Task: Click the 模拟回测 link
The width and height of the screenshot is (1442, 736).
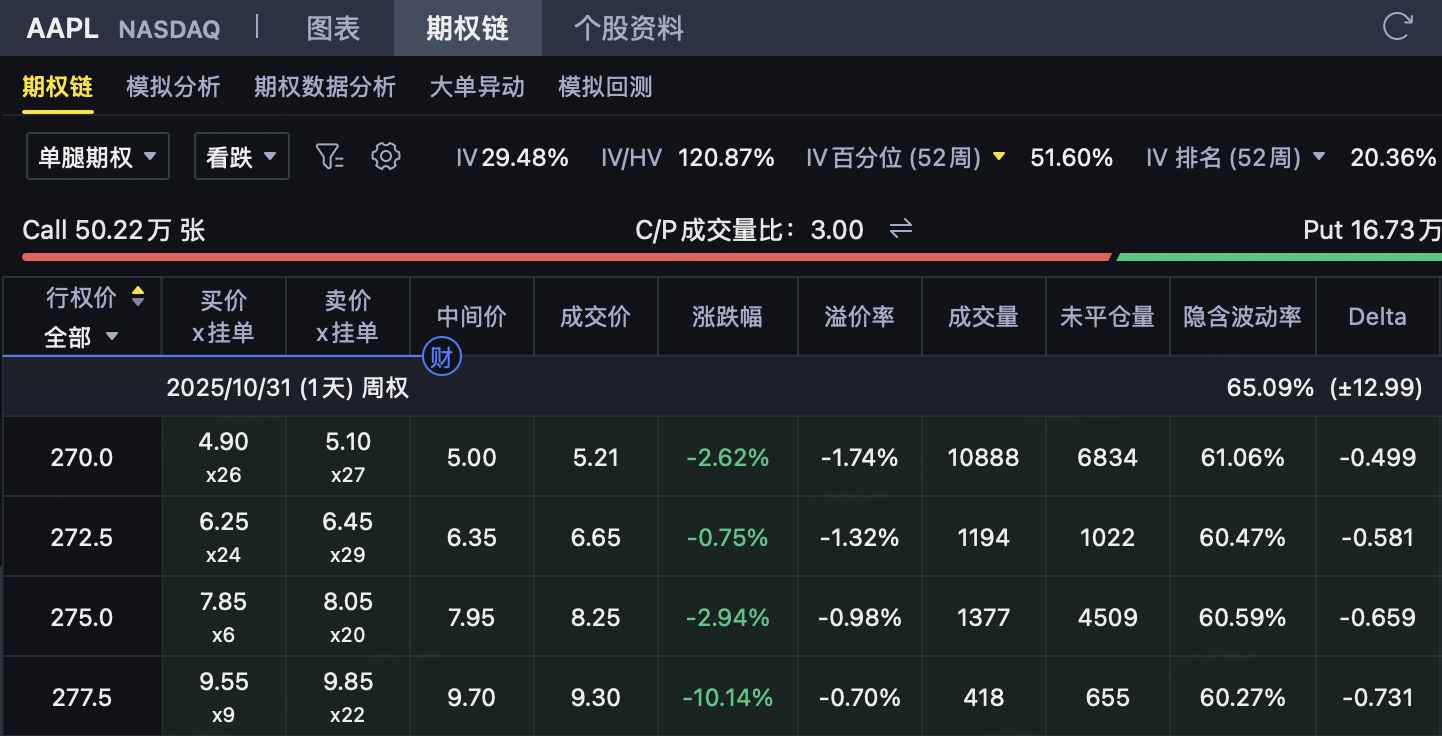Action: point(605,87)
